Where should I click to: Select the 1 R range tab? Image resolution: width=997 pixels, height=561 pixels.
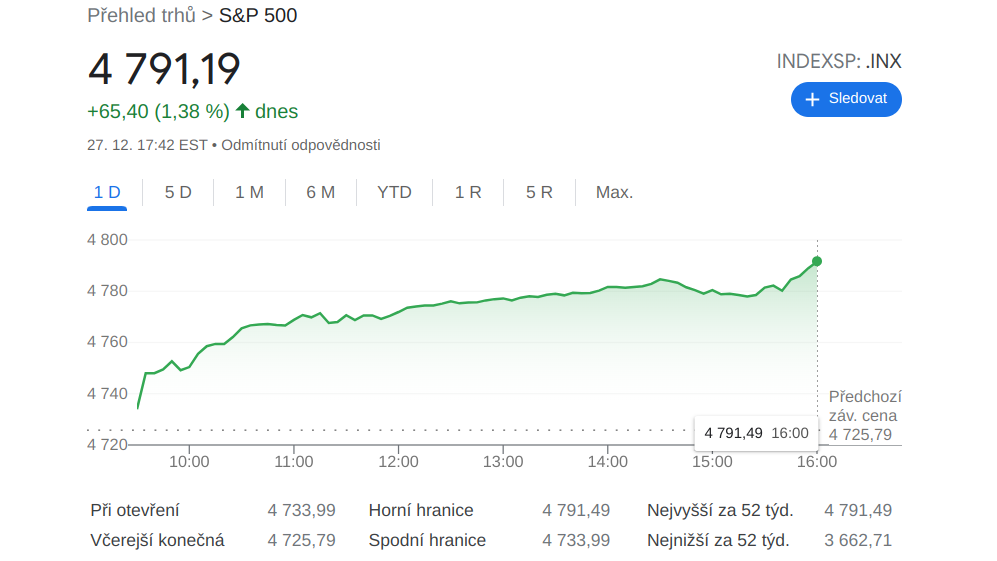(x=468, y=193)
